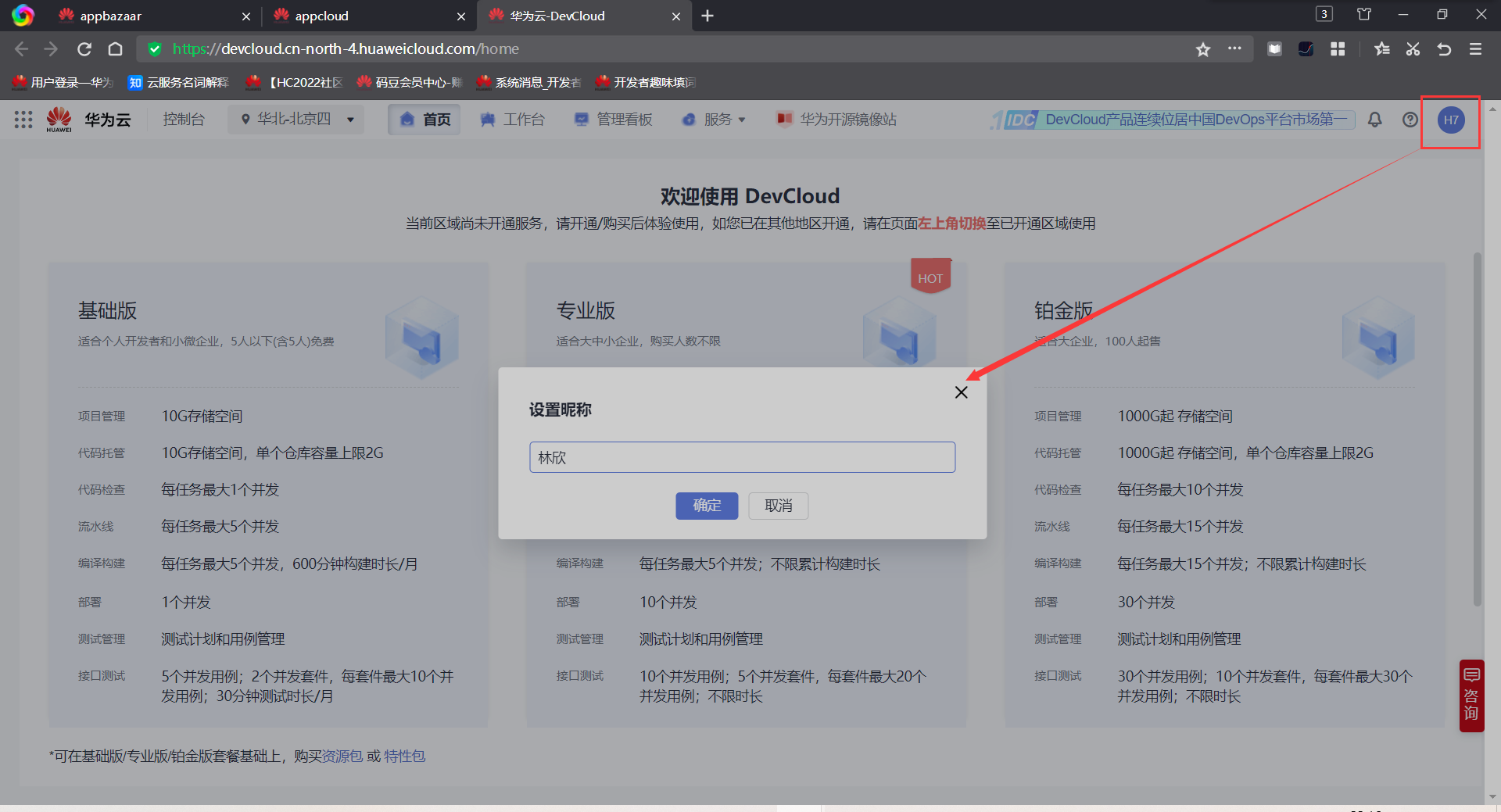Image resolution: width=1501 pixels, height=812 pixels.
Task: Open the browser hamburger menu
Action: tap(1475, 49)
